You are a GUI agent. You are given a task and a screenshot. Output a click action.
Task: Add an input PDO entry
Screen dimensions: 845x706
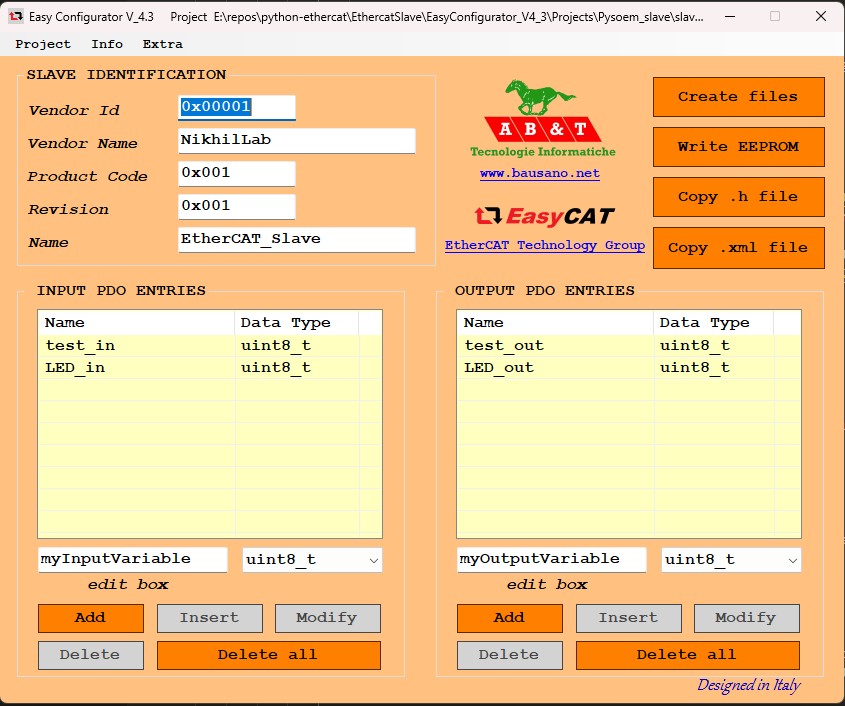pyautogui.click(x=91, y=618)
